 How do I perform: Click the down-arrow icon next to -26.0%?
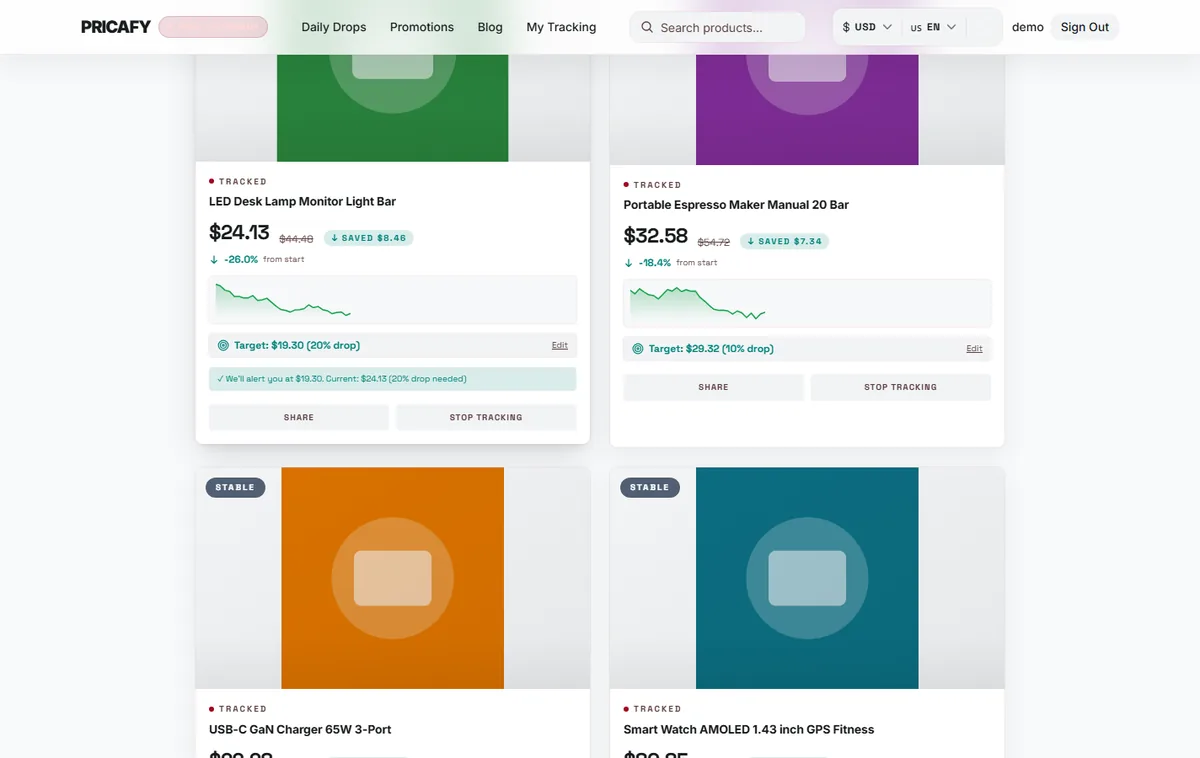(x=214, y=259)
